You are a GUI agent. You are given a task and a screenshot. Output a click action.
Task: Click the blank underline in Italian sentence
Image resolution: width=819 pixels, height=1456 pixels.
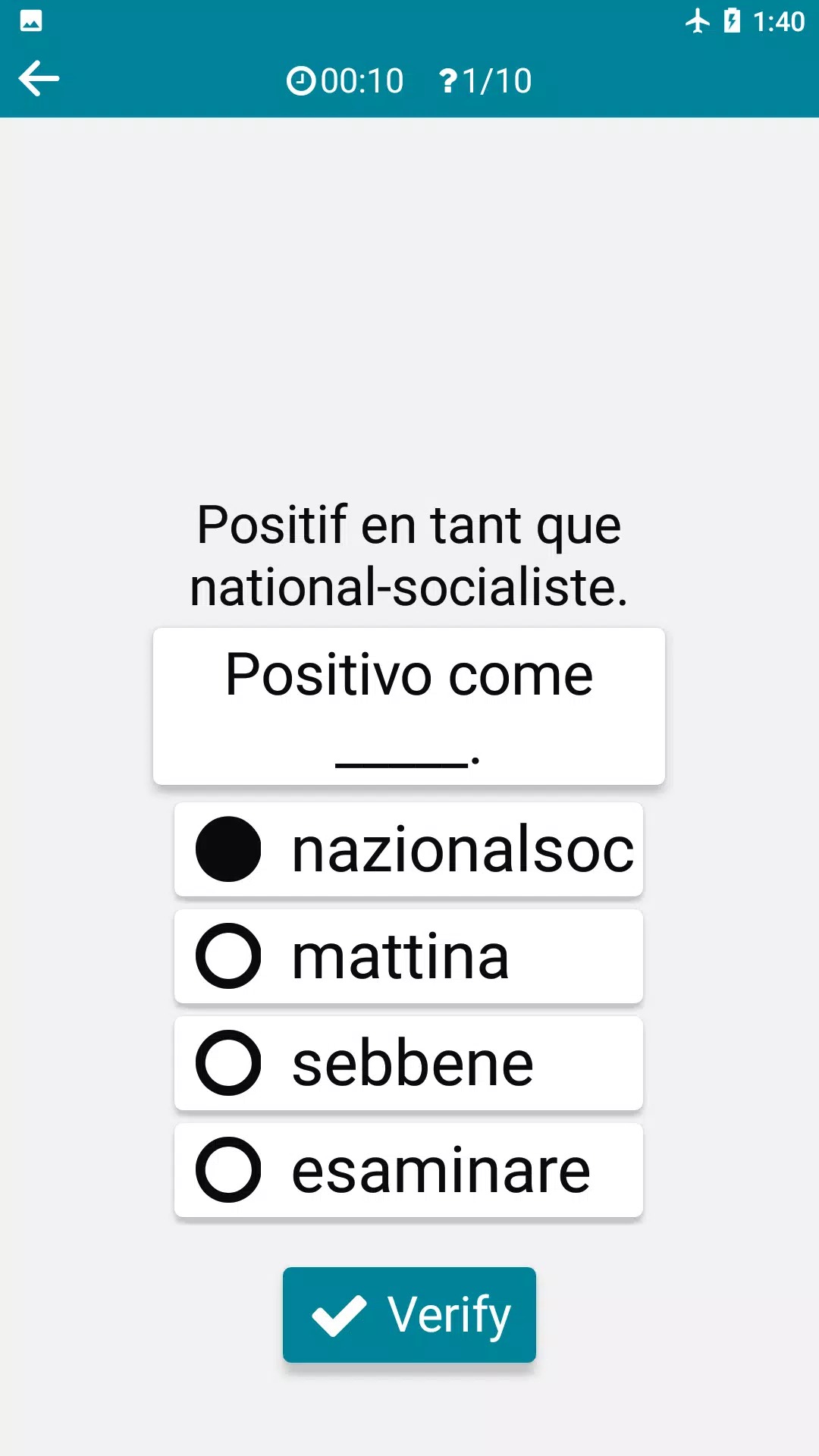[402, 762]
